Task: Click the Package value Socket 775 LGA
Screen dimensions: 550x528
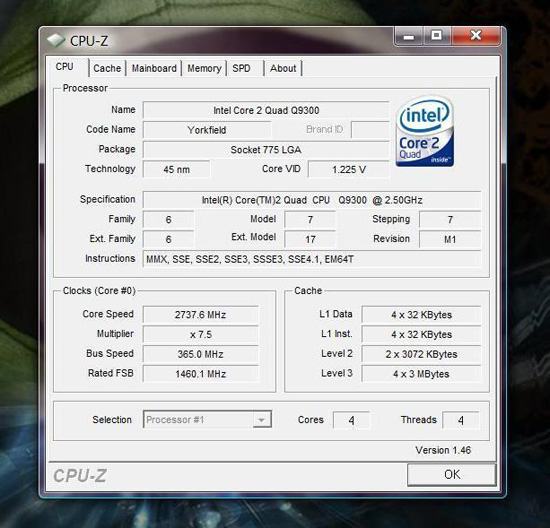Action: (x=266, y=150)
